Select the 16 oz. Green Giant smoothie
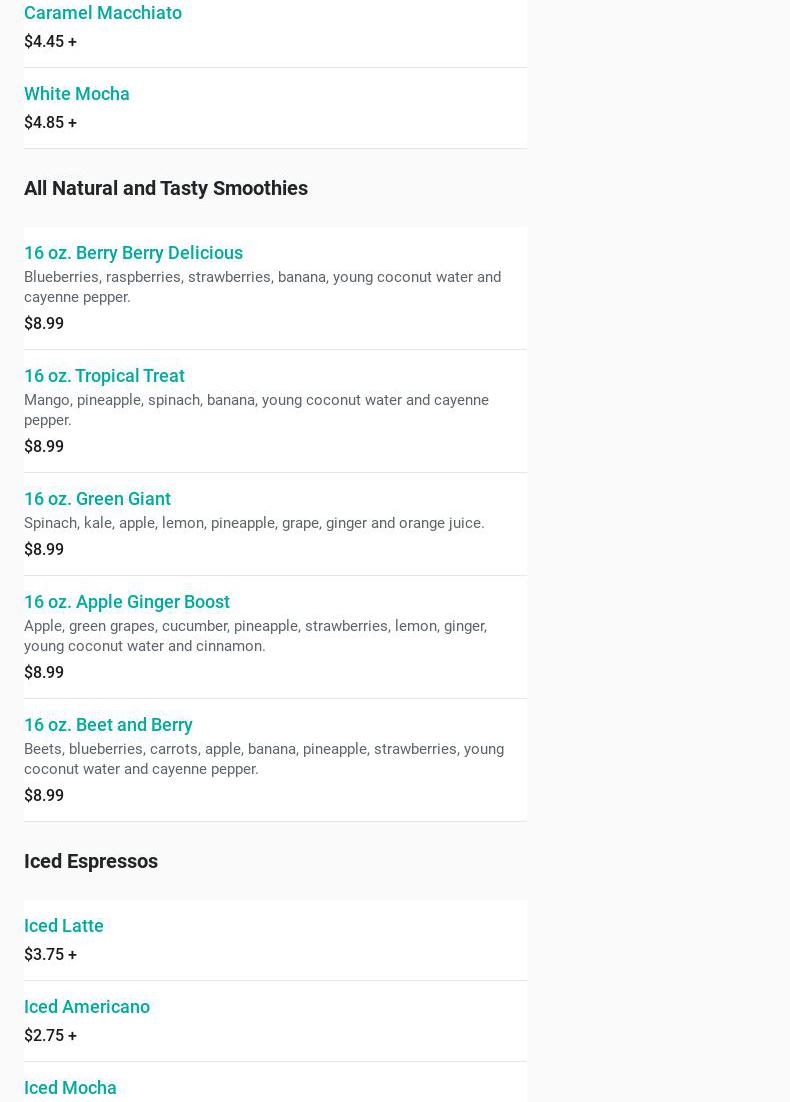 [x=97, y=499]
